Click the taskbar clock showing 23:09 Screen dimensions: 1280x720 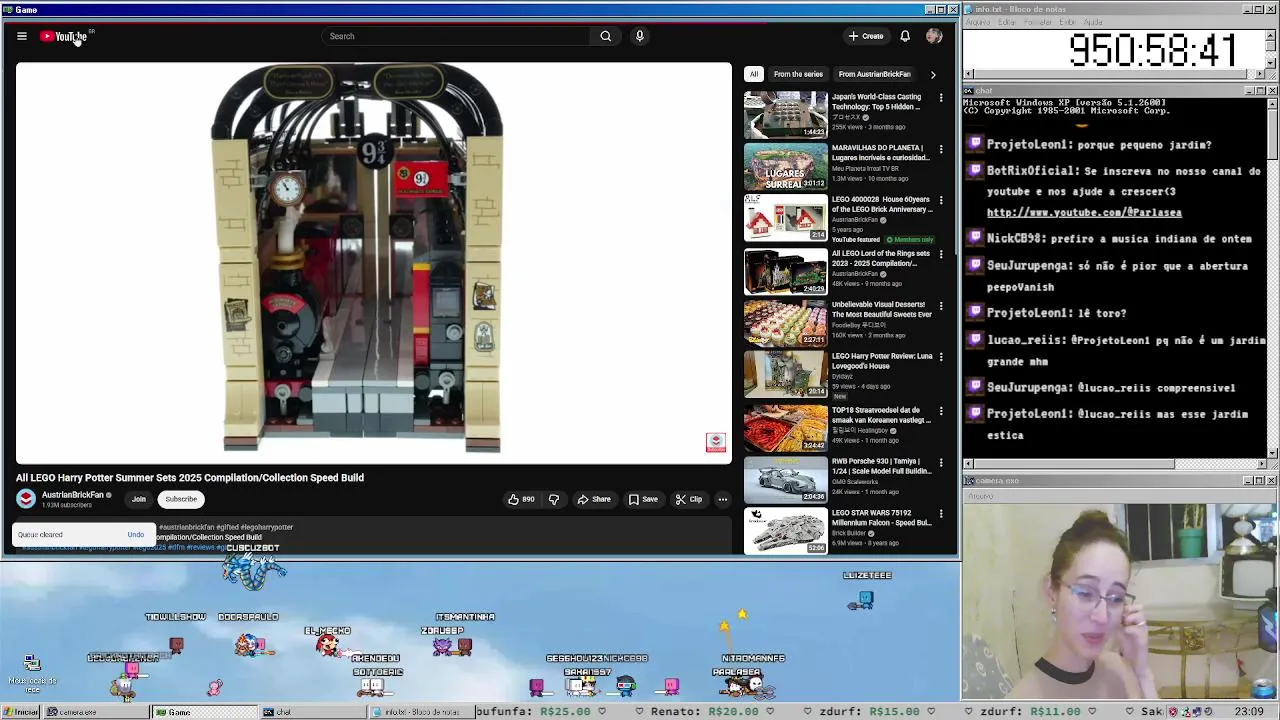click(1248, 712)
